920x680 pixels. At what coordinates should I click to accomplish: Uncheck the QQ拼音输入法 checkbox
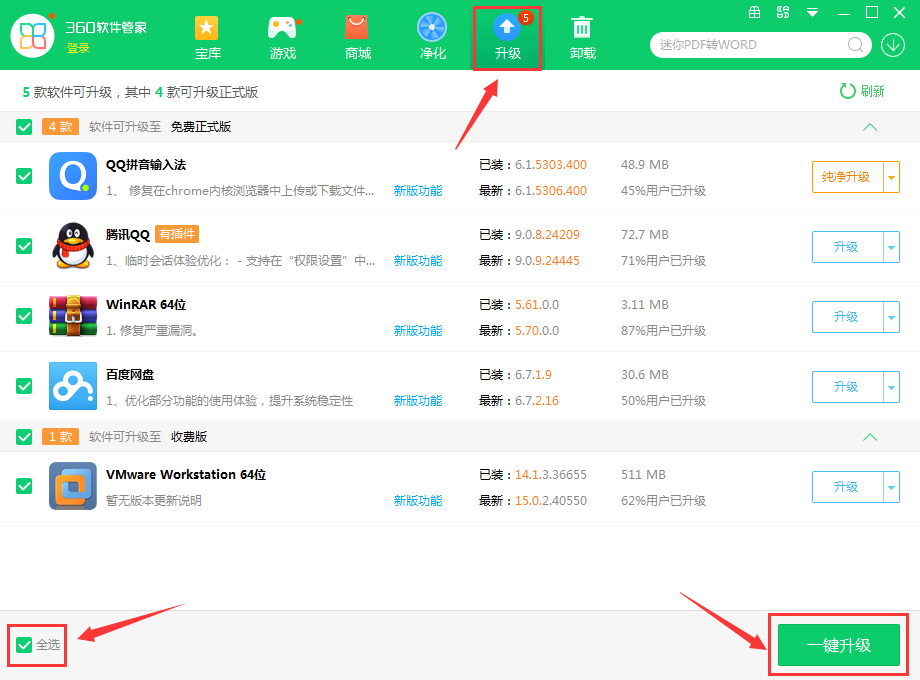click(x=24, y=176)
